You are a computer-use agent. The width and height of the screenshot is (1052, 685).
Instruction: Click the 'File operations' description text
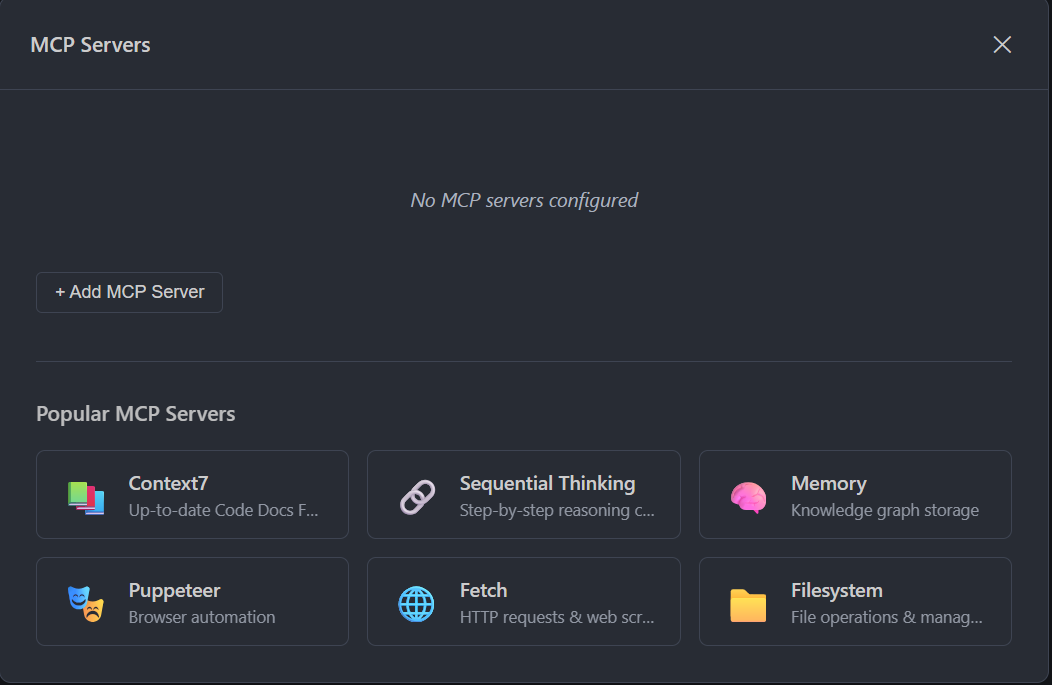[x=886, y=617]
